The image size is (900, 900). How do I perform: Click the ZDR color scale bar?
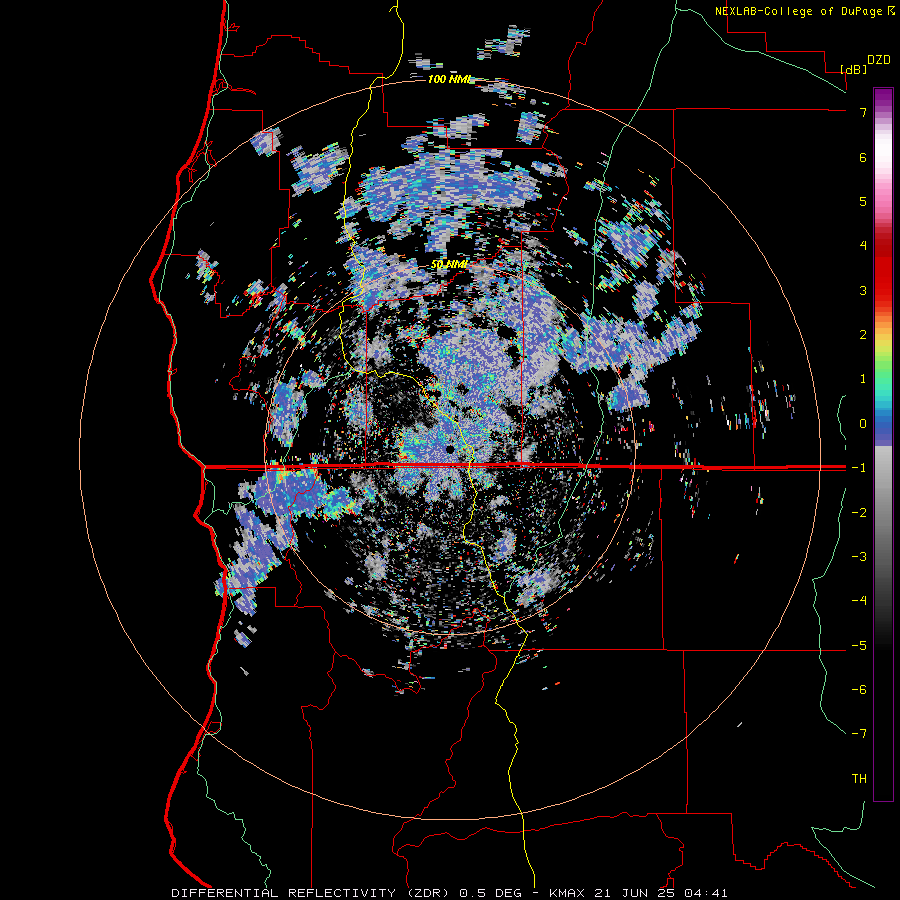click(x=883, y=444)
